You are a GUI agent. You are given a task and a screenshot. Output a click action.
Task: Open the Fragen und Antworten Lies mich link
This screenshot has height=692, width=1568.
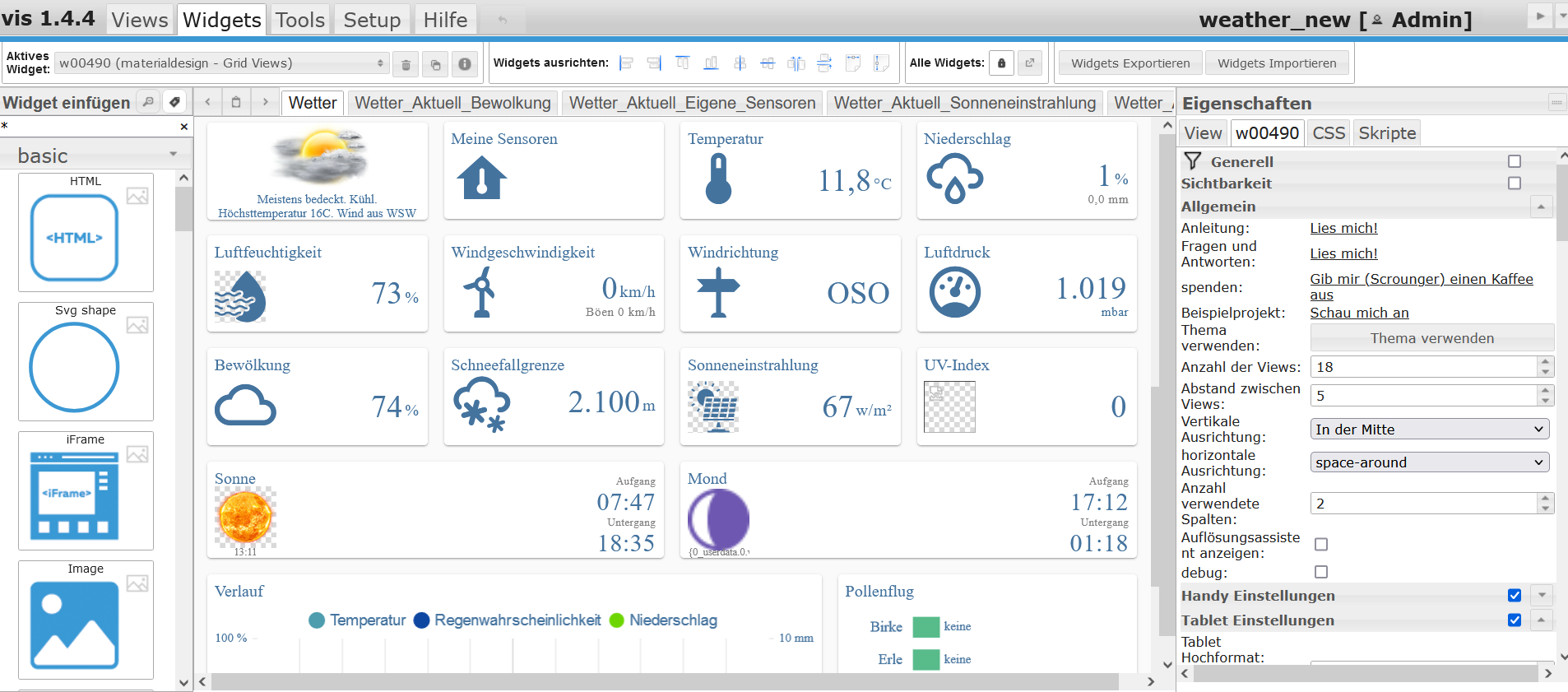tap(1343, 253)
